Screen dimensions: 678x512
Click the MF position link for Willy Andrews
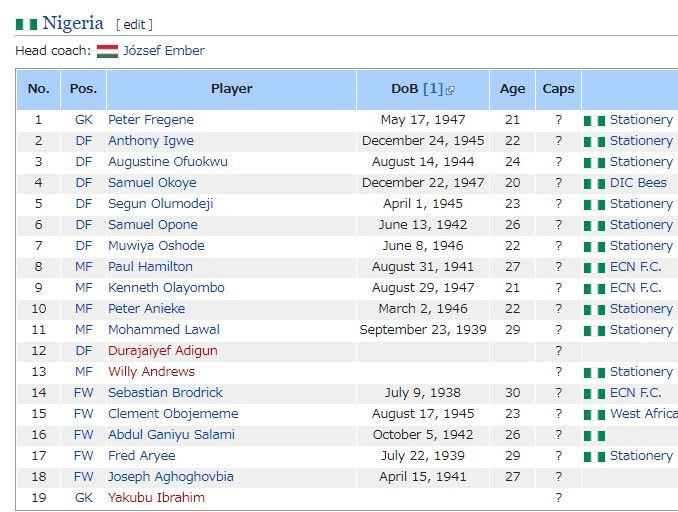[83, 371]
